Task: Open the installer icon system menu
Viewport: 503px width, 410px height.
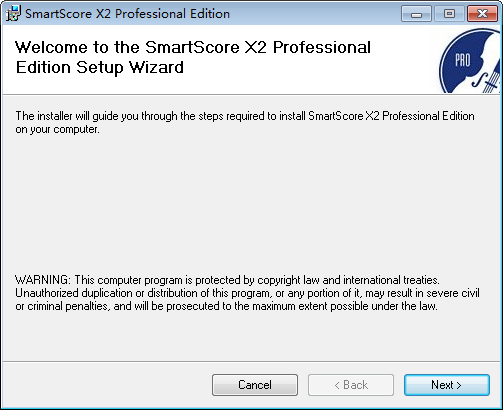Action: [x=13, y=13]
